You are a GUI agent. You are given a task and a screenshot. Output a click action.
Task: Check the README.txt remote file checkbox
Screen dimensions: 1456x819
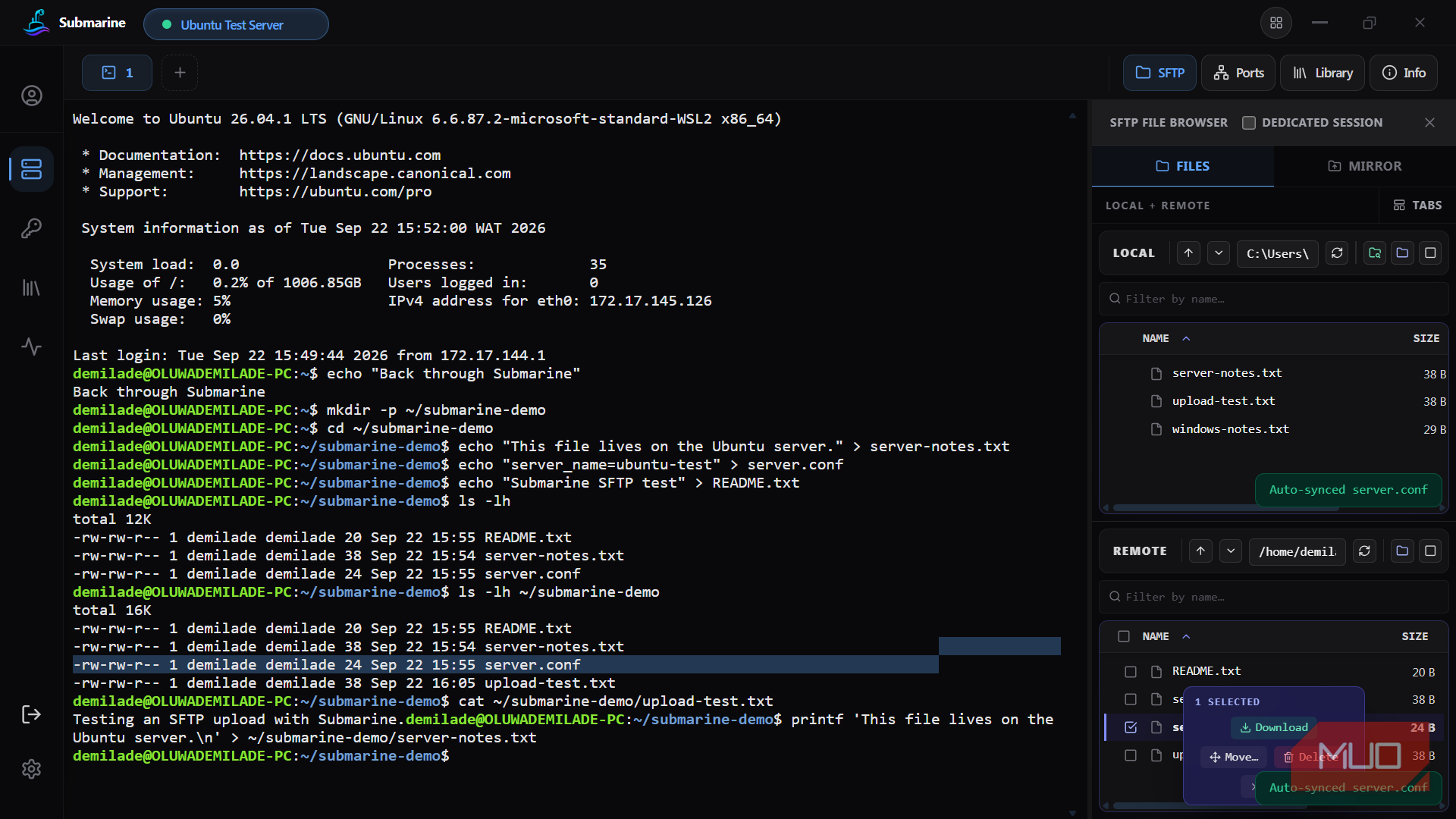pyautogui.click(x=1131, y=672)
